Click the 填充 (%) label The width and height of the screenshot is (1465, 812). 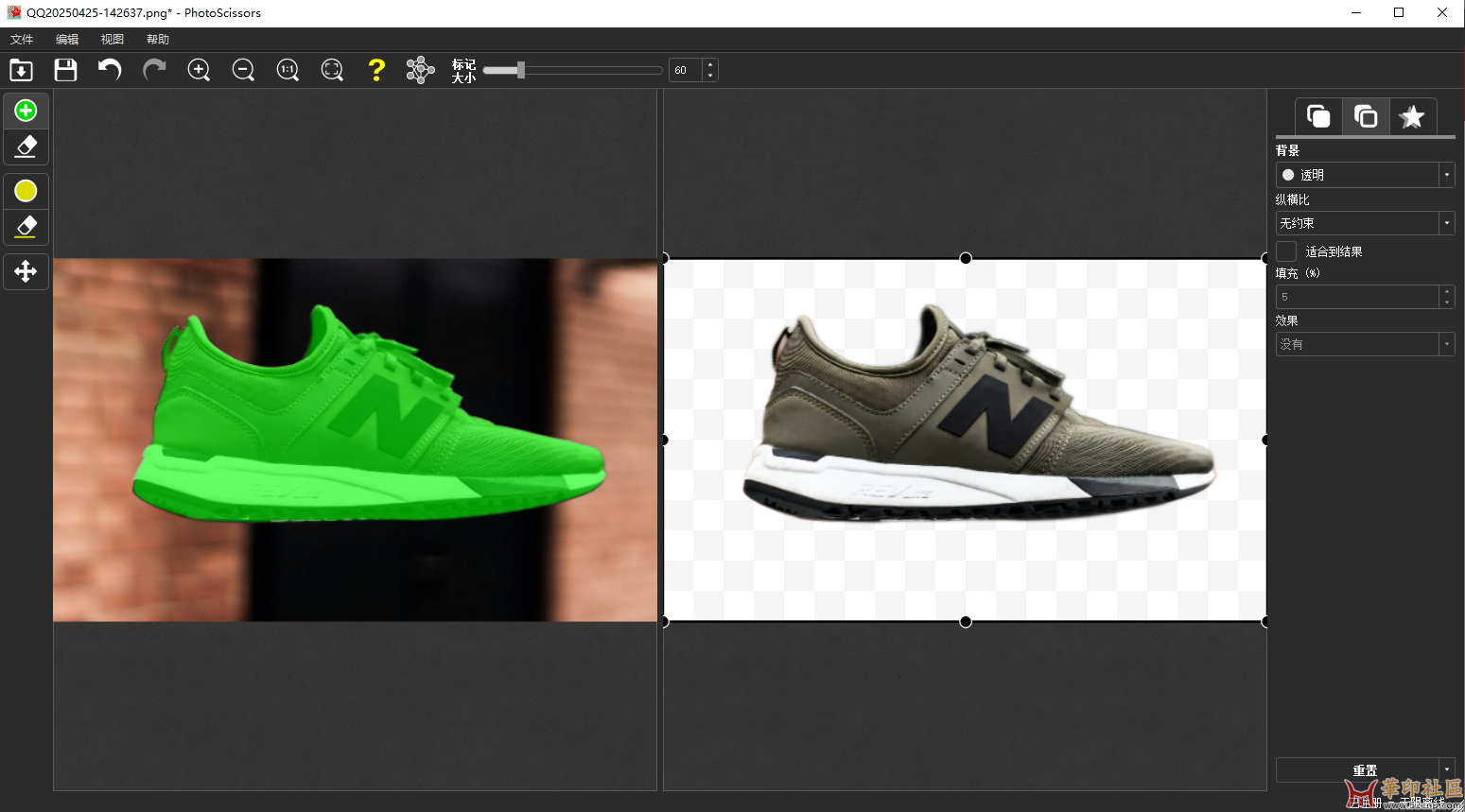coord(1298,273)
